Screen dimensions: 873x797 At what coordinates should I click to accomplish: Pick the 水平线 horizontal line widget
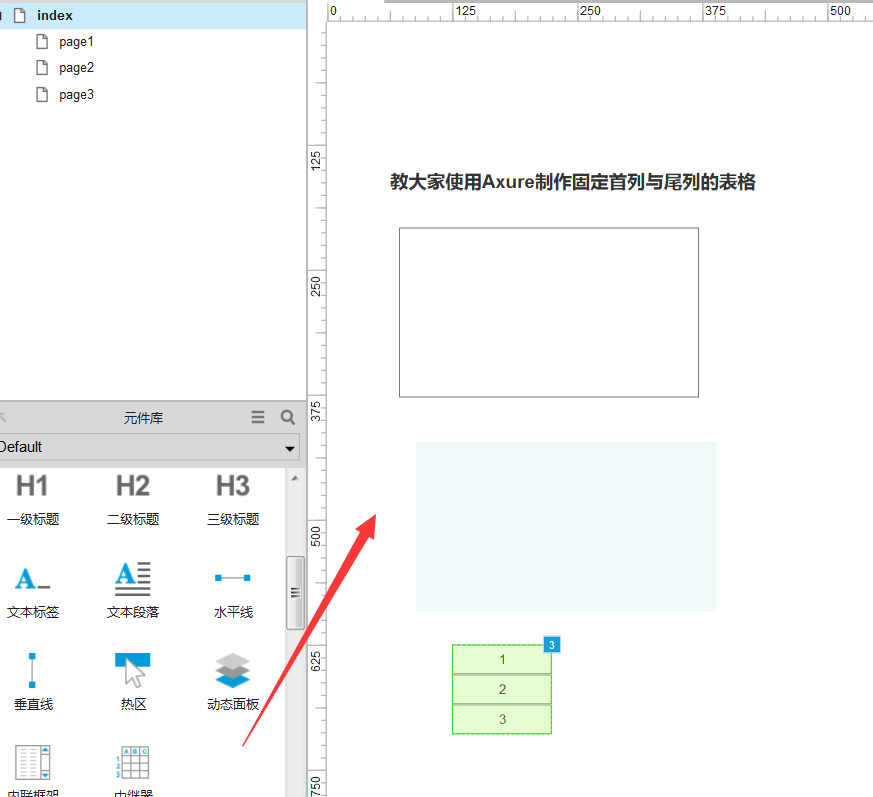click(233, 595)
